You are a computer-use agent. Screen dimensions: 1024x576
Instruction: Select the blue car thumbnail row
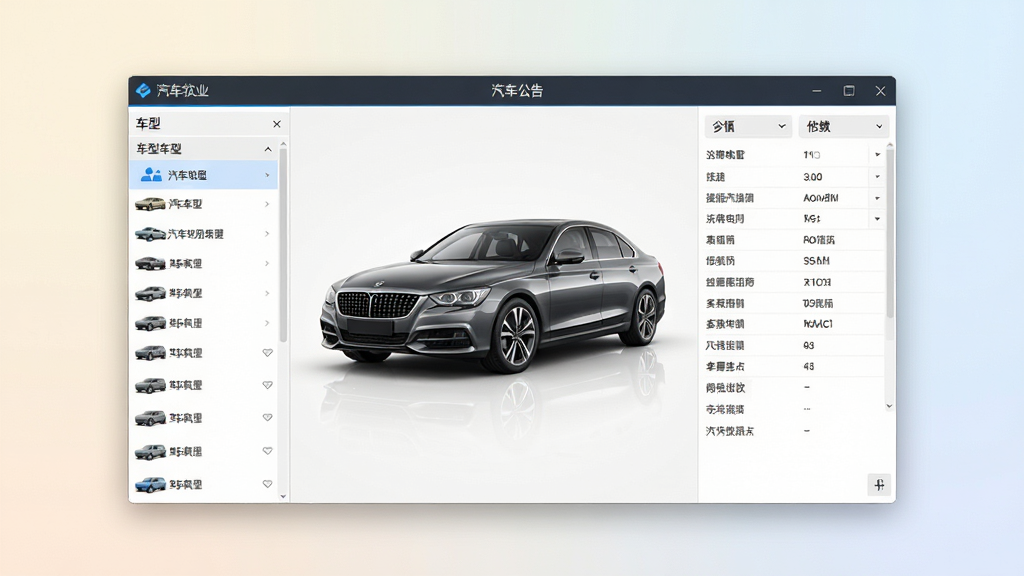[x=203, y=485]
